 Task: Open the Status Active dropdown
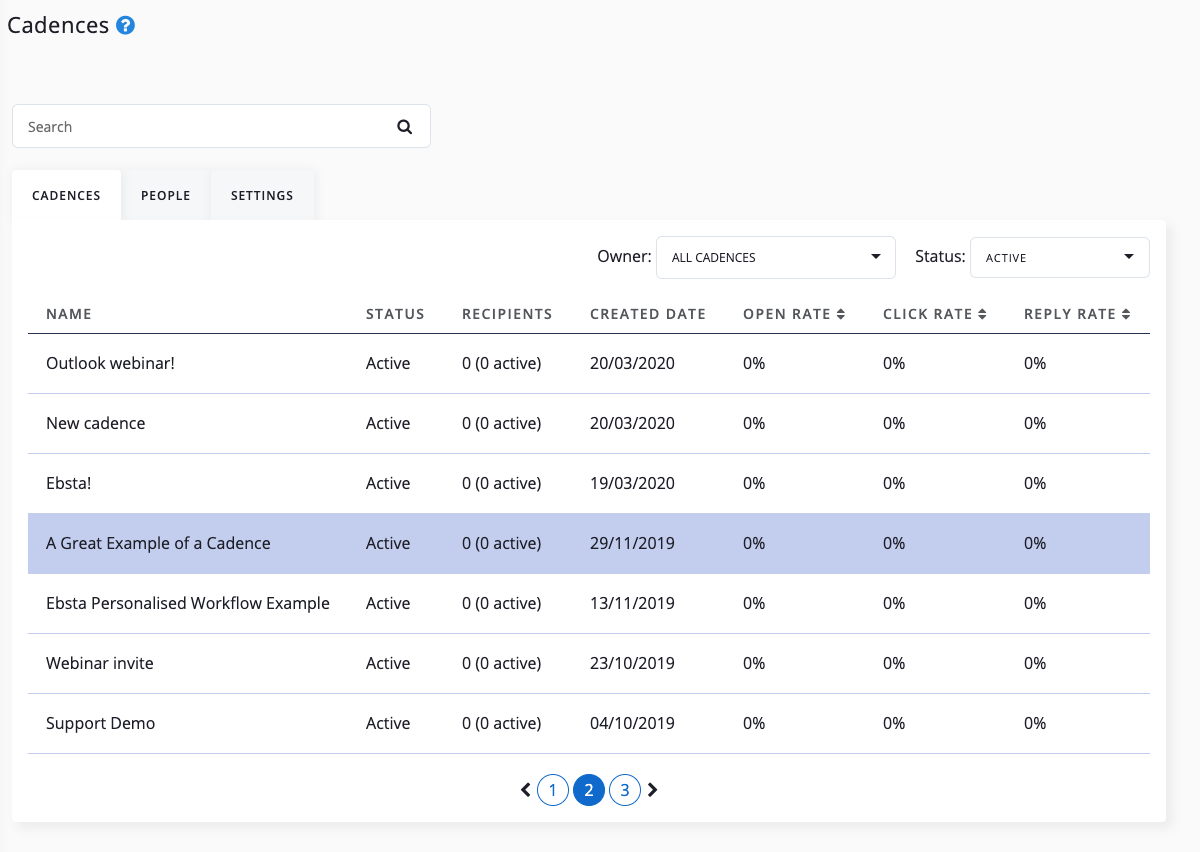1059,257
